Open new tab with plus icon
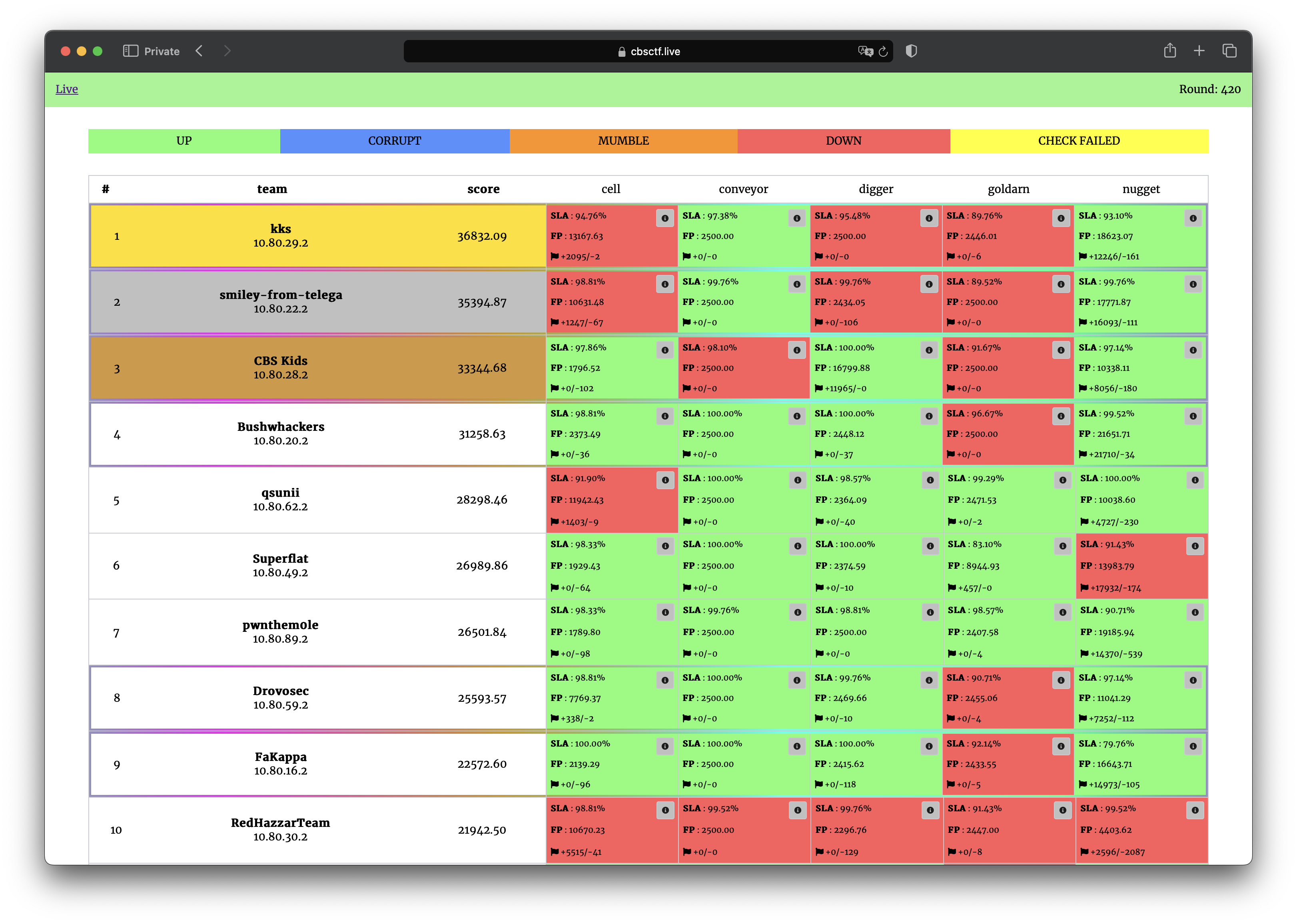 (x=1199, y=51)
